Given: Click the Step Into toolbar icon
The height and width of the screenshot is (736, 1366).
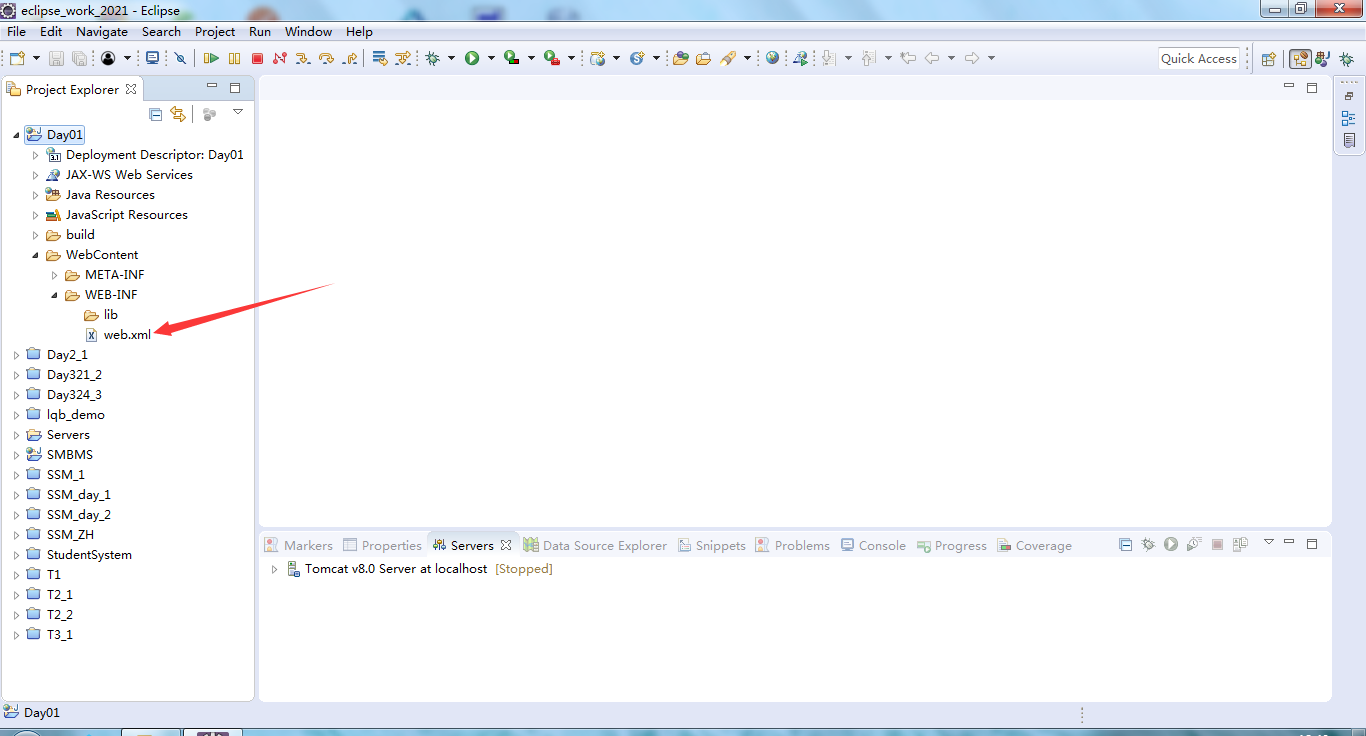Looking at the screenshot, I should click(303, 59).
